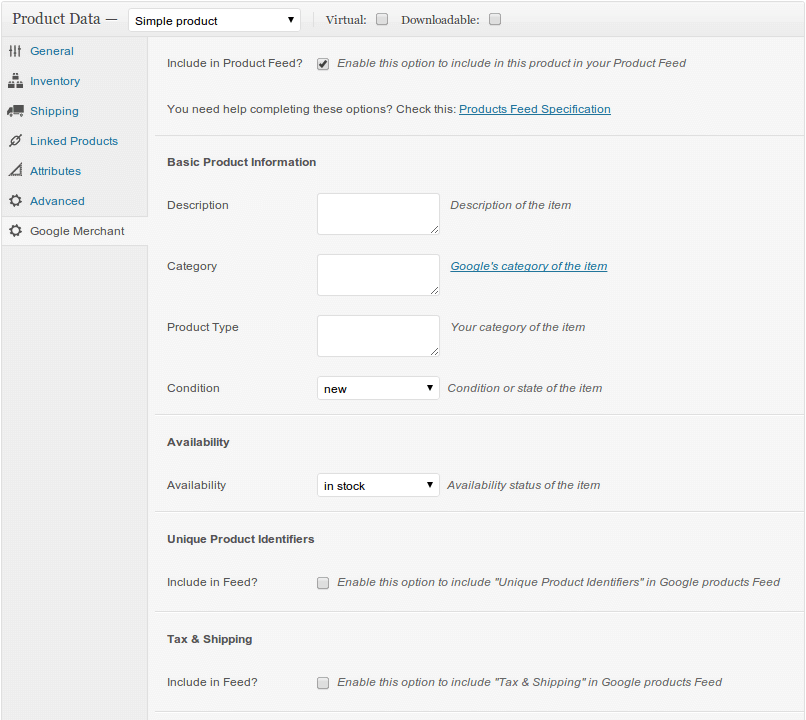Click the Shipping truck icon
Viewport: 806px width, 720px height.
pyautogui.click(x=15, y=111)
